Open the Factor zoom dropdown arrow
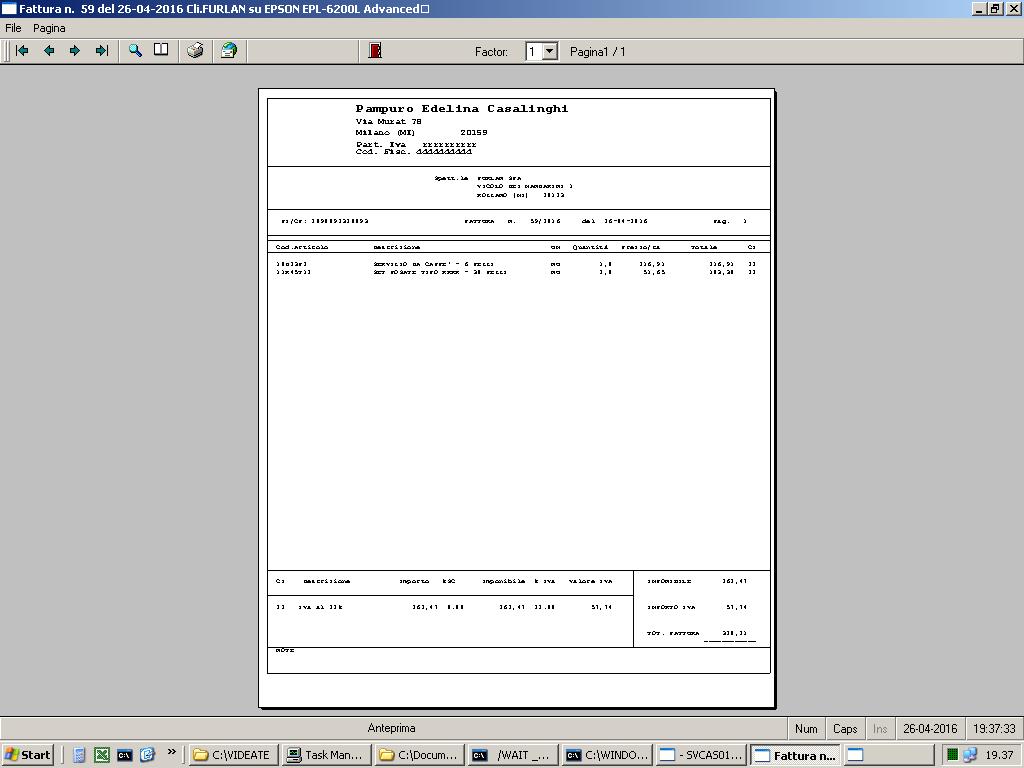The width and height of the screenshot is (1024, 768). pyautogui.click(x=549, y=51)
